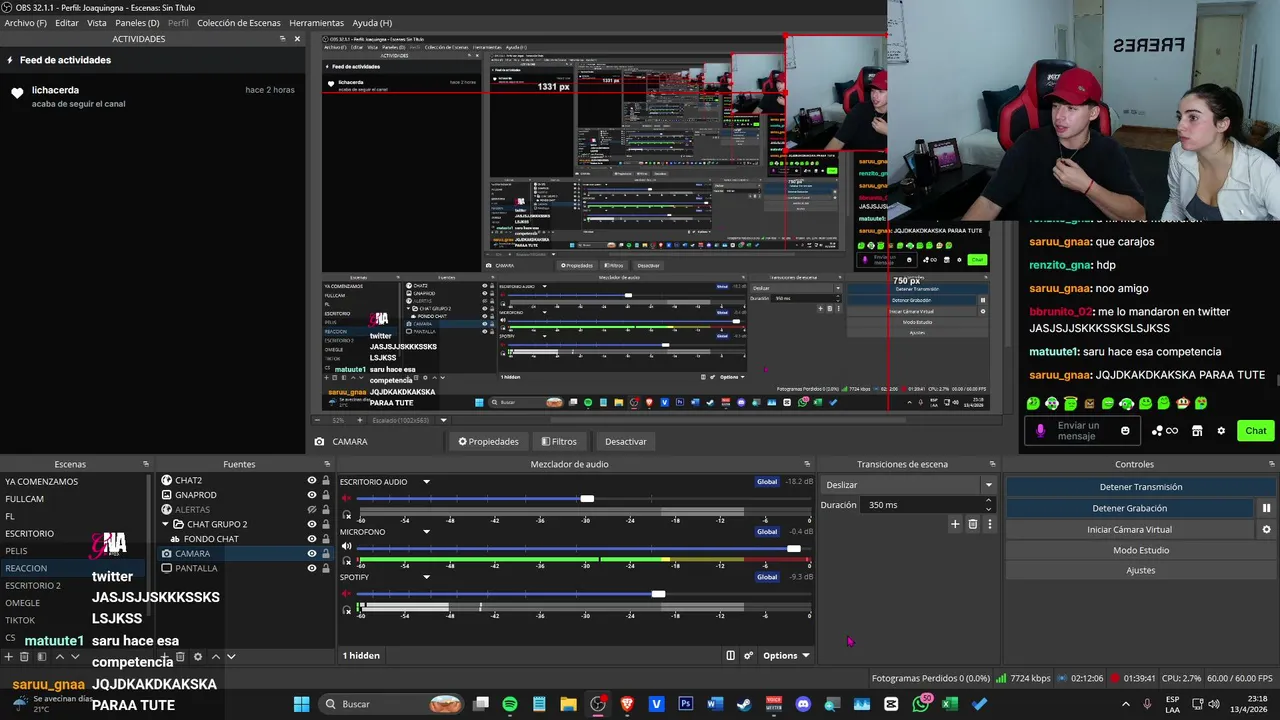Delete the selected scene
Image resolution: width=1280 pixels, height=720 pixels.
pyautogui.click(x=26, y=657)
